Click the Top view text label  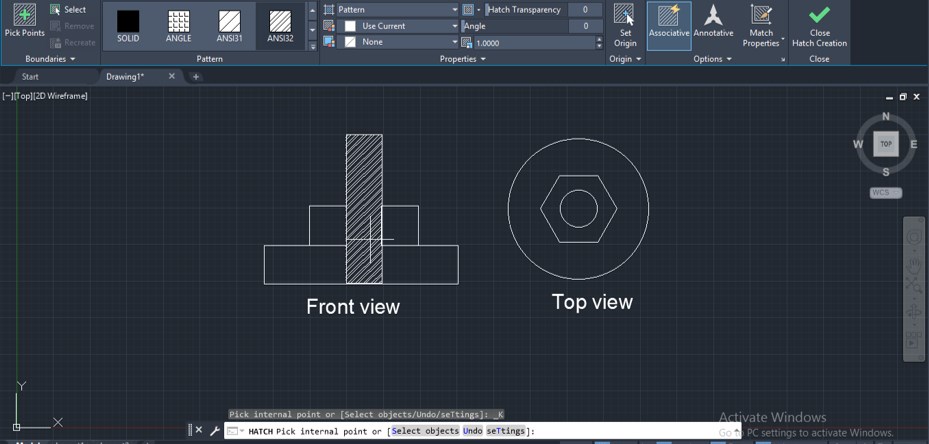[x=592, y=302]
